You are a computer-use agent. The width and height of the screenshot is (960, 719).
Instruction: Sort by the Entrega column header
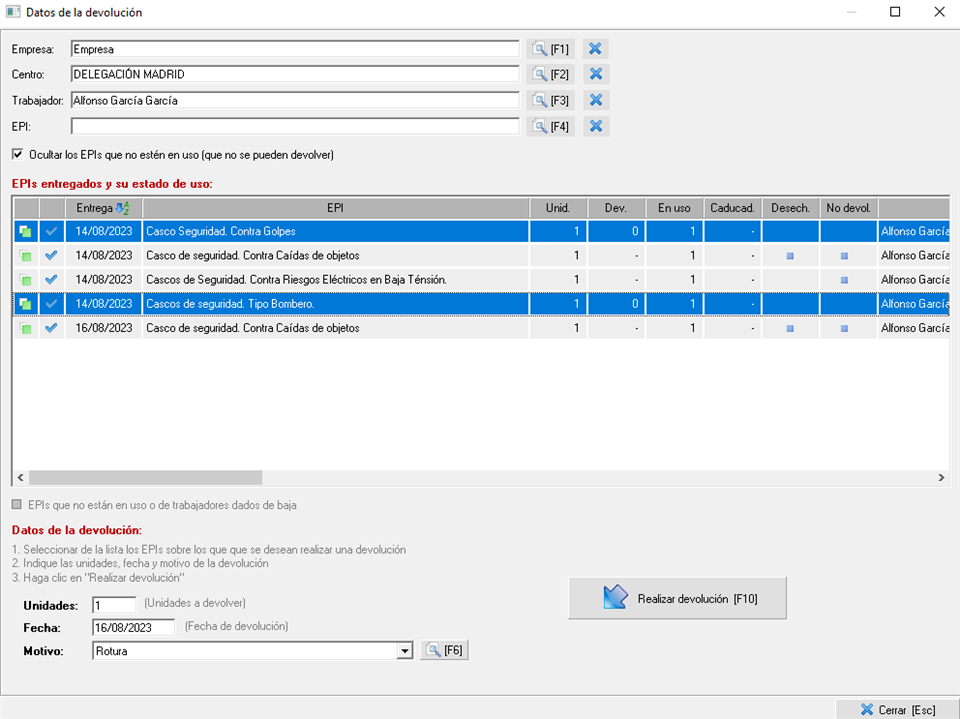[103, 208]
